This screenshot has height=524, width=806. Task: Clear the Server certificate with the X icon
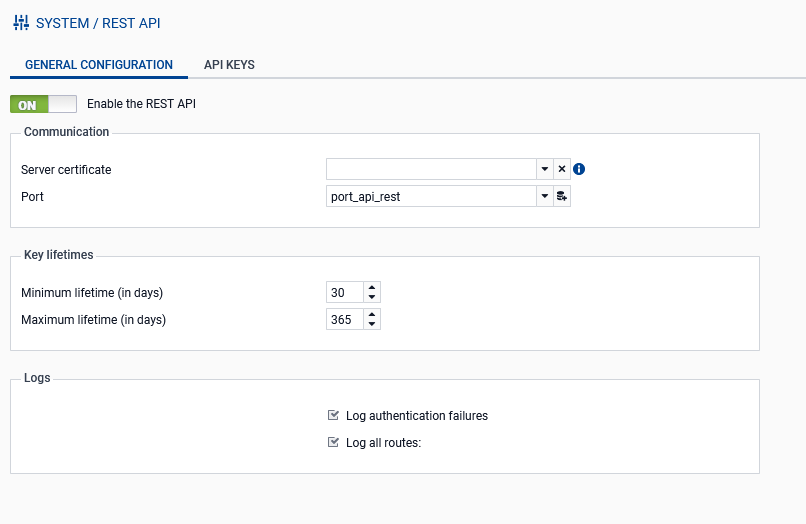[x=562, y=169]
